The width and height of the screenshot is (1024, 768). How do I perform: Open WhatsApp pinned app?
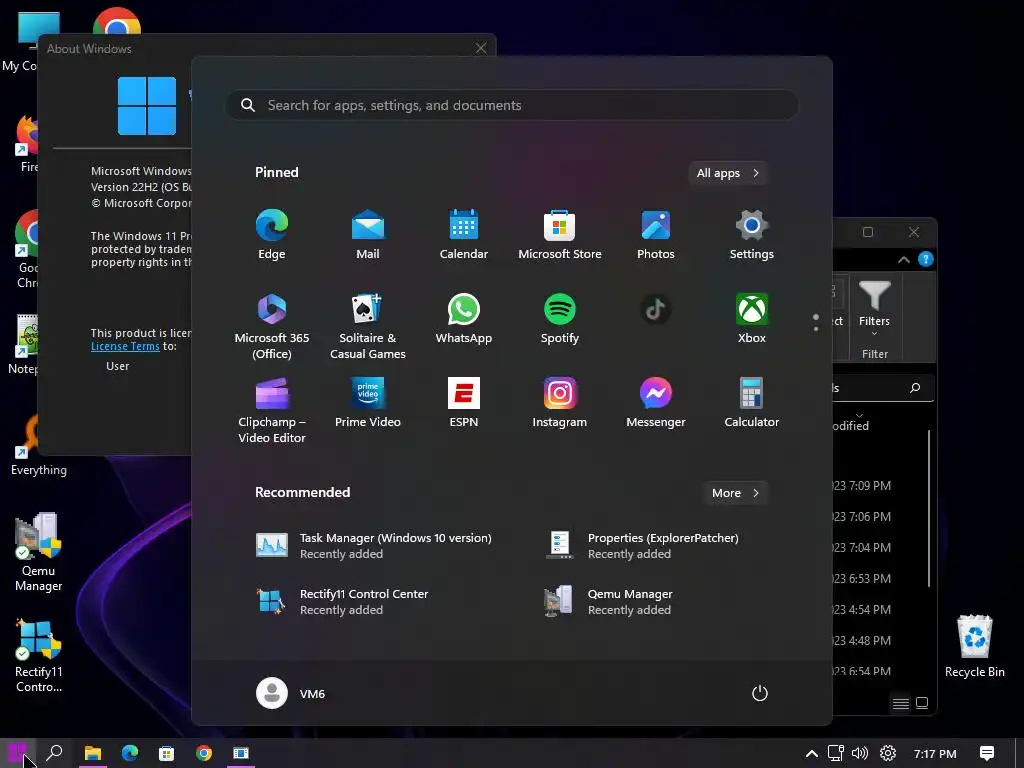[x=464, y=319]
